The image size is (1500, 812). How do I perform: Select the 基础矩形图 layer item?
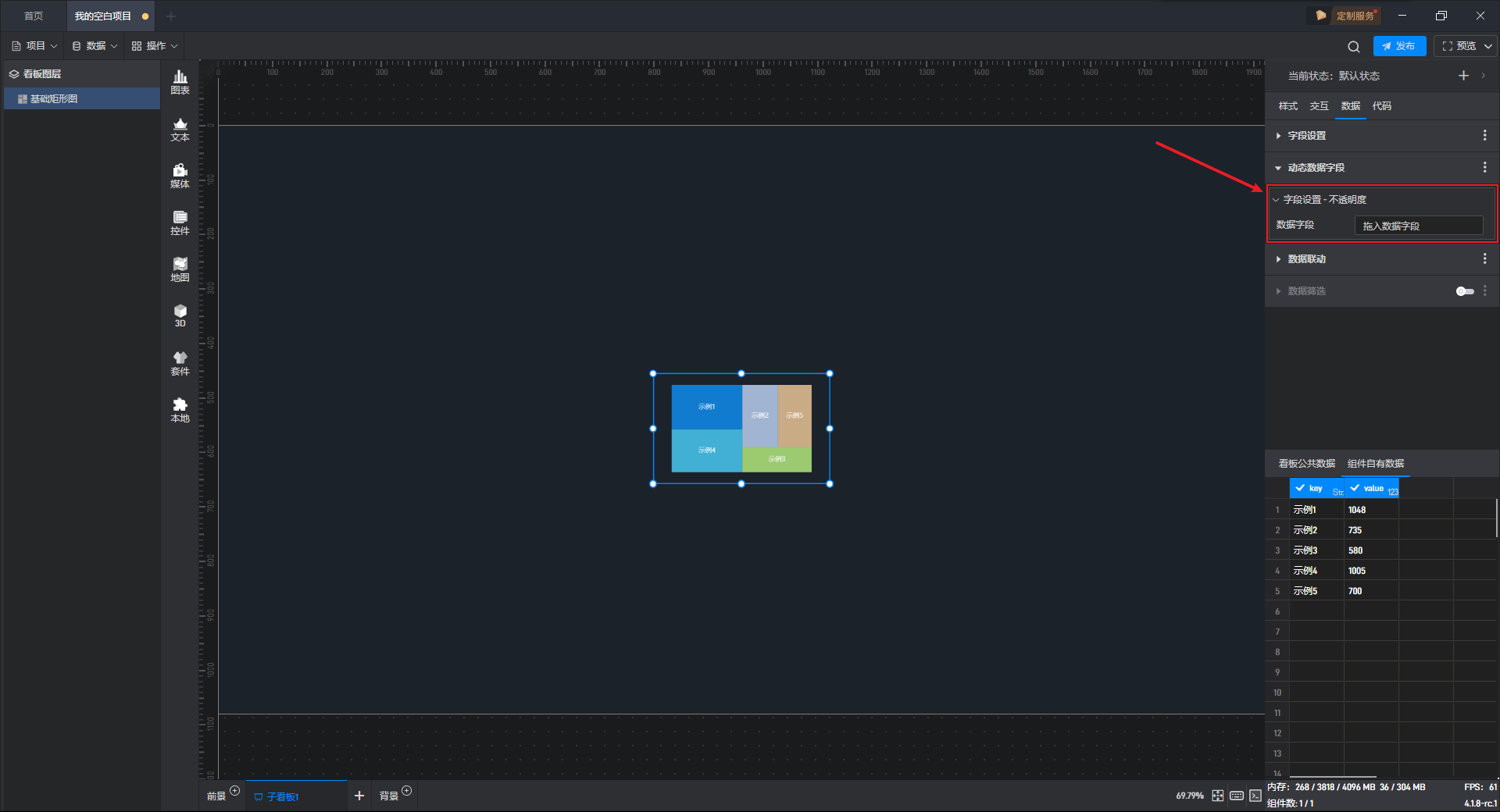pyautogui.click(x=54, y=99)
